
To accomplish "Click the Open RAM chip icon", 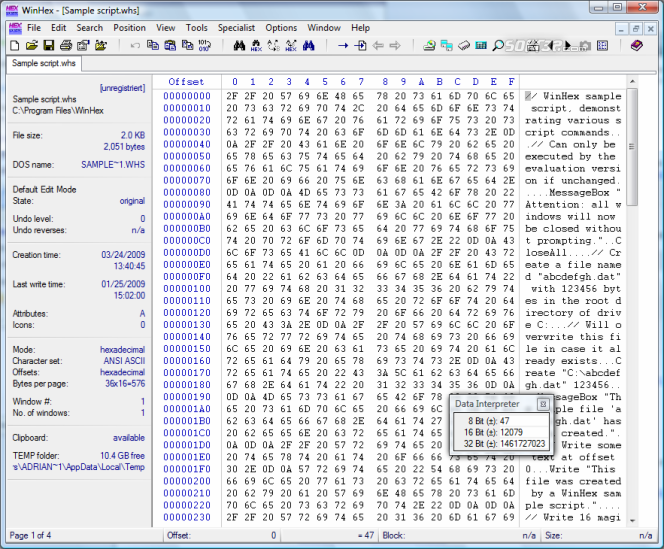I will [464, 45].
